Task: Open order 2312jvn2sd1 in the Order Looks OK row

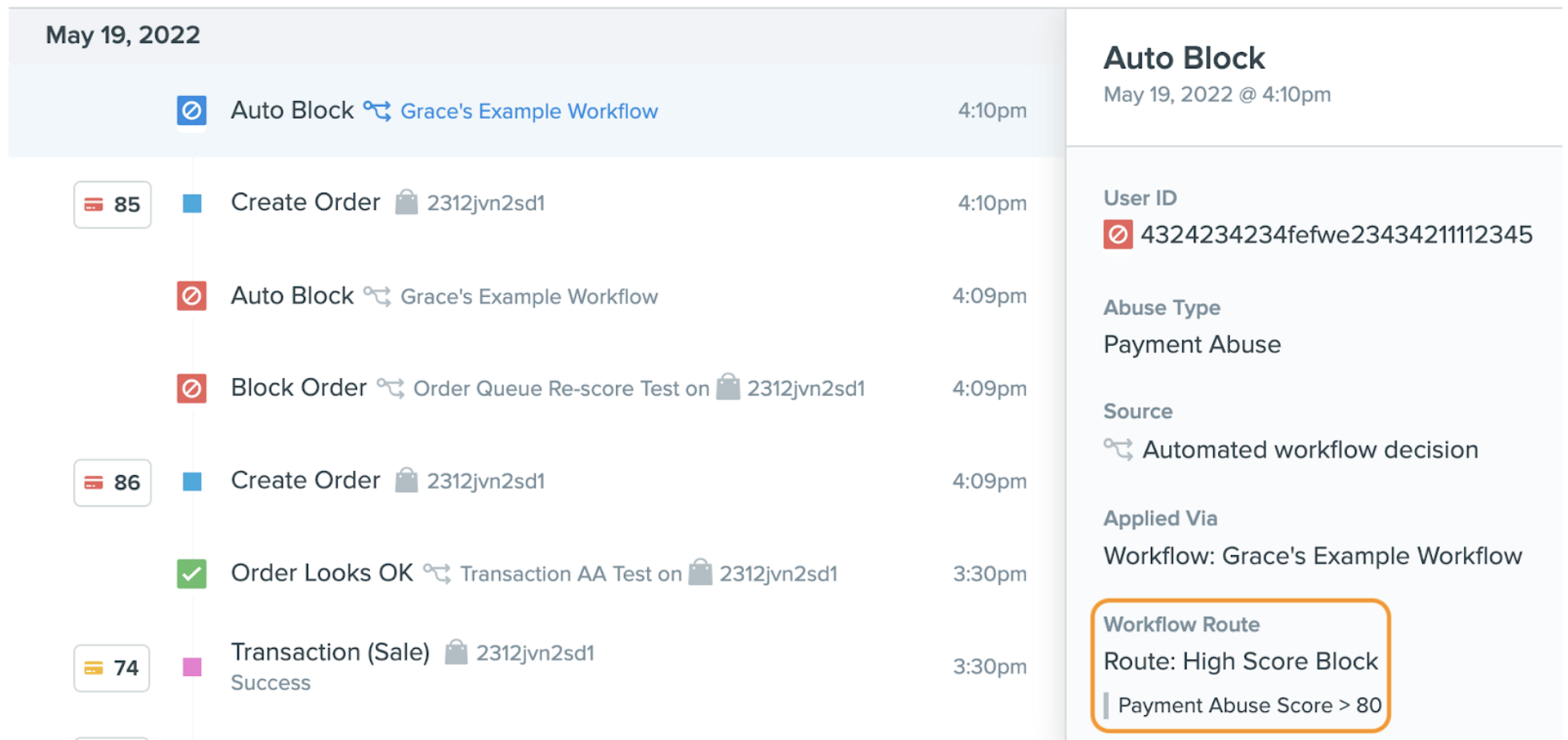Action: tap(778, 574)
